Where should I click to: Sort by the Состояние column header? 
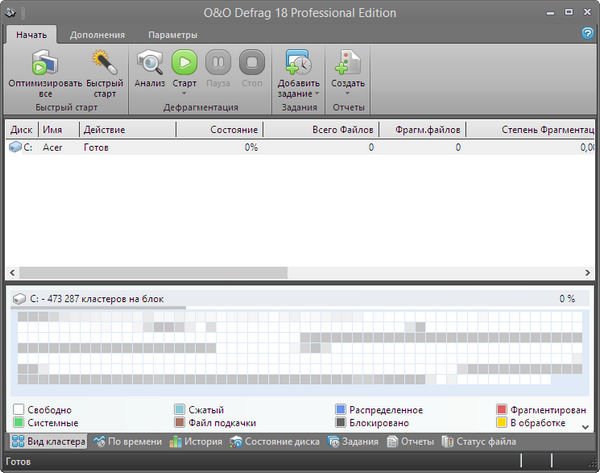pos(218,130)
